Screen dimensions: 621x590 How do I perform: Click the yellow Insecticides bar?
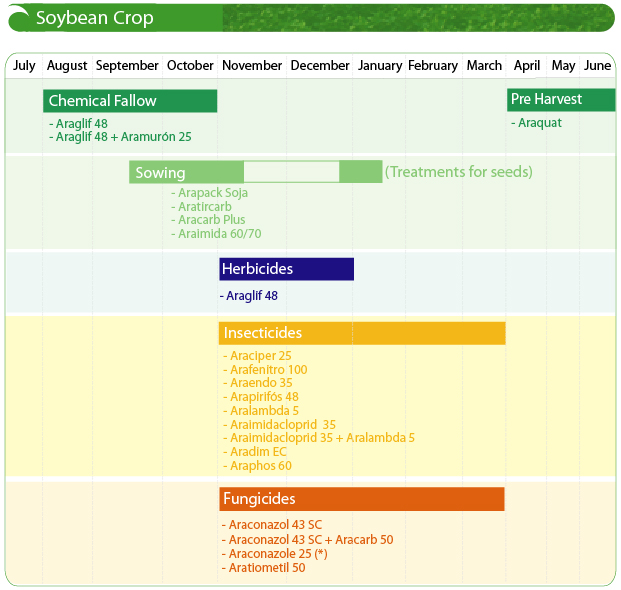[362, 333]
